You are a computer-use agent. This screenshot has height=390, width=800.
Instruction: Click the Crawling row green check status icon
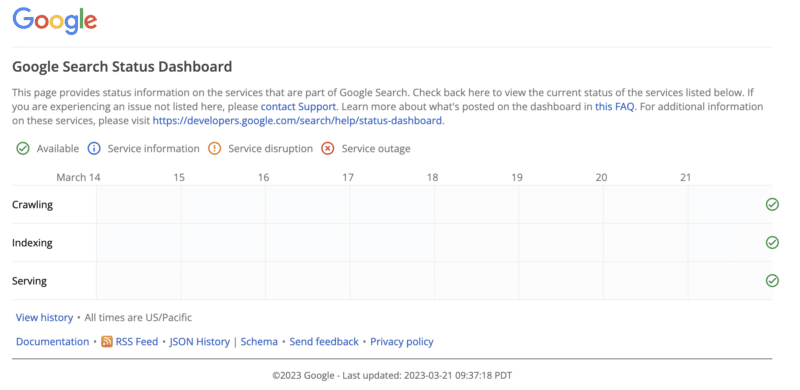click(772, 205)
